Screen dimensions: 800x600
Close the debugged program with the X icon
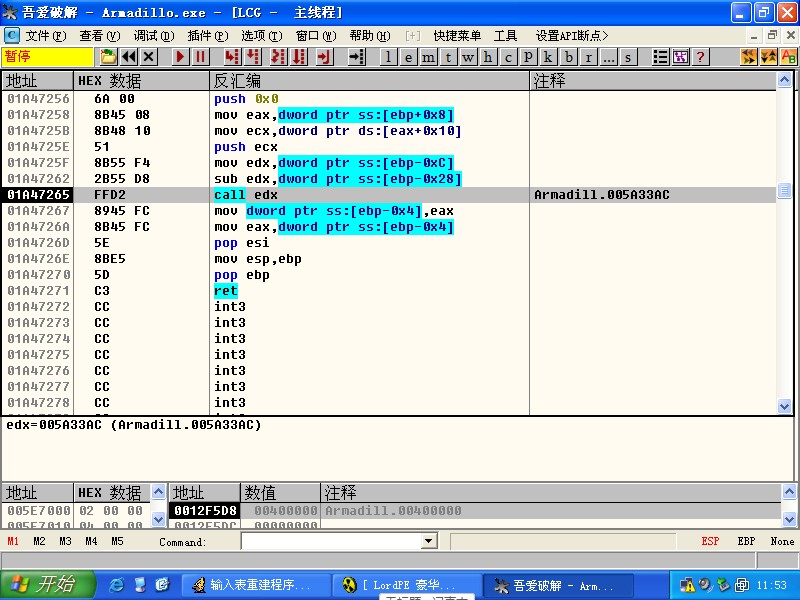pos(148,57)
